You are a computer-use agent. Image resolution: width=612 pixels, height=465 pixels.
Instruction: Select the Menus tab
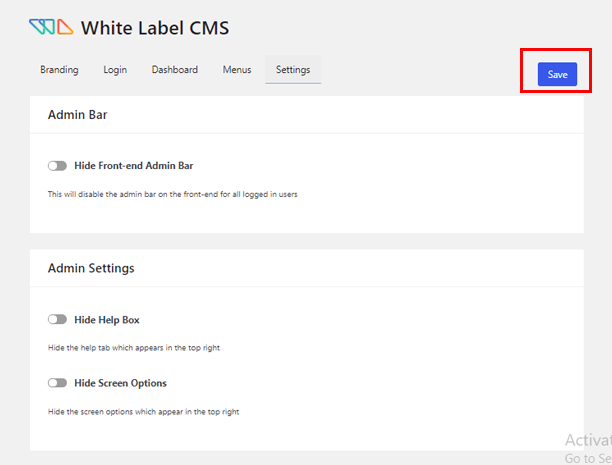click(237, 70)
